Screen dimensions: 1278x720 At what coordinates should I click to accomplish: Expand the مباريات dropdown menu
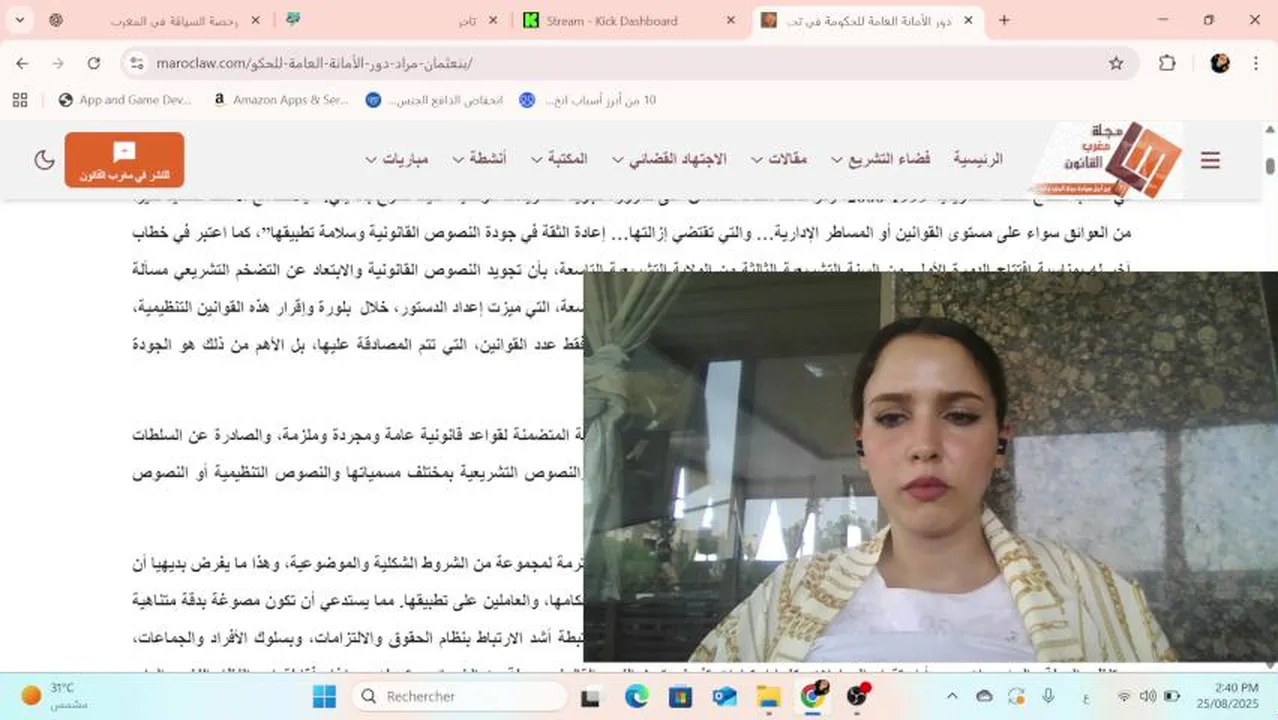(x=397, y=160)
